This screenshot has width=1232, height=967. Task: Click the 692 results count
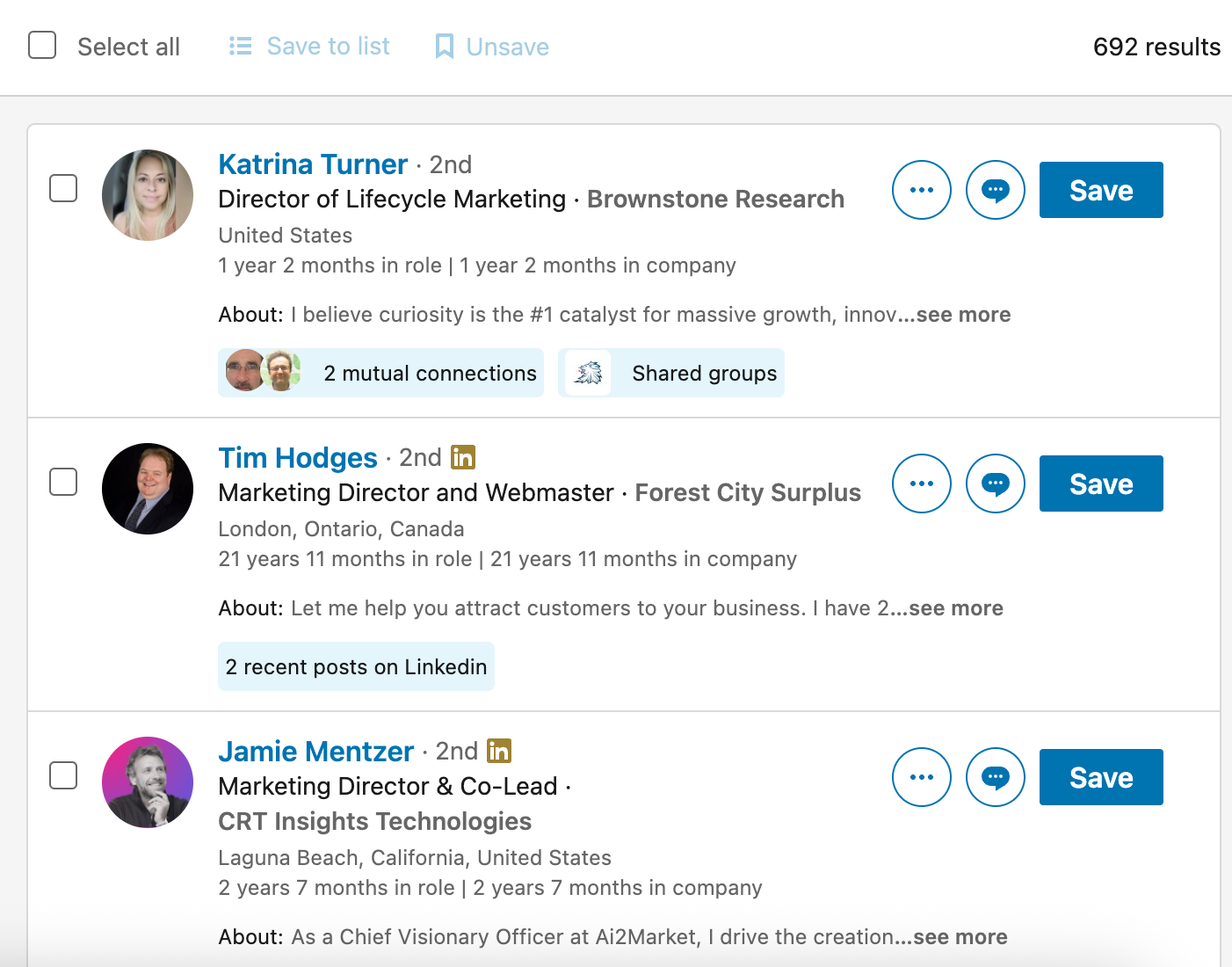click(x=1156, y=47)
